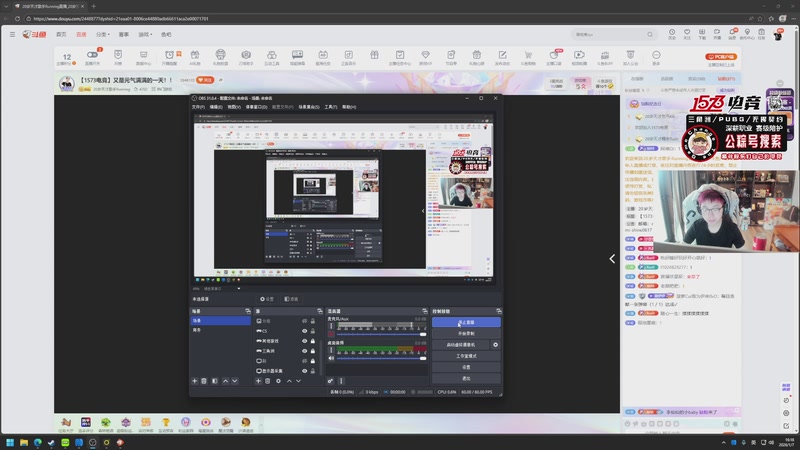
Task: Move scene up using Scenes panel arrow
Action: pos(226,381)
